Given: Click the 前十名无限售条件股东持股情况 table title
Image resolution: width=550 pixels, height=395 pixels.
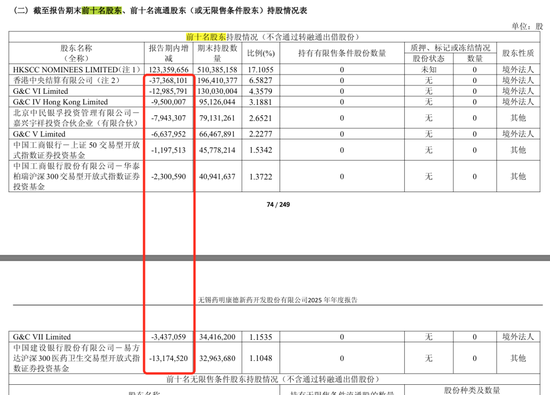Looking at the screenshot, I should click(274, 379).
